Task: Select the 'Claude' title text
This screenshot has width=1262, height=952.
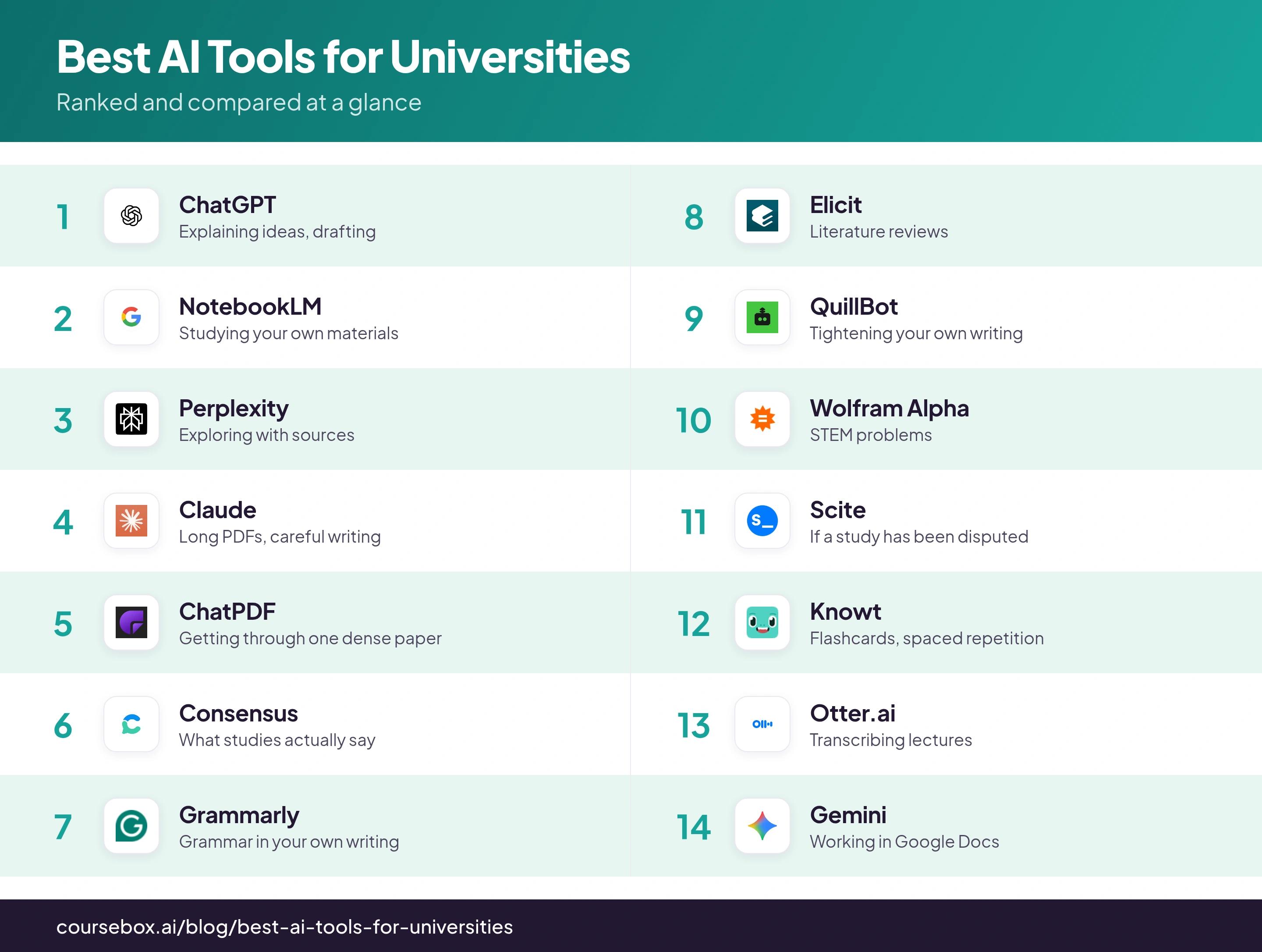Action: point(217,510)
